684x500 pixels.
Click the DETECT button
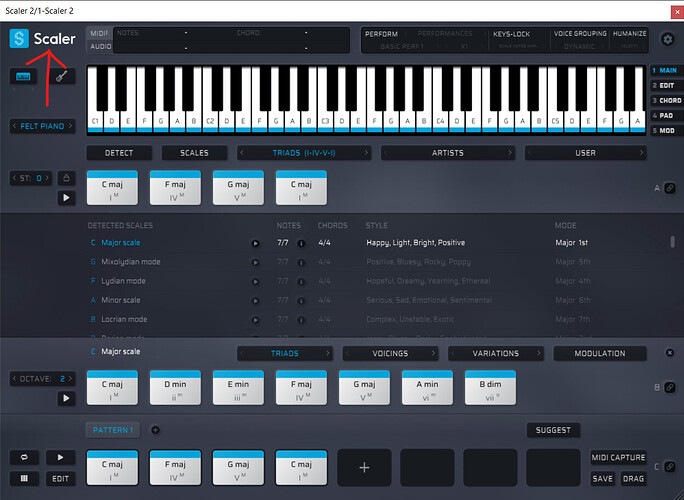pyautogui.click(x=119, y=153)
